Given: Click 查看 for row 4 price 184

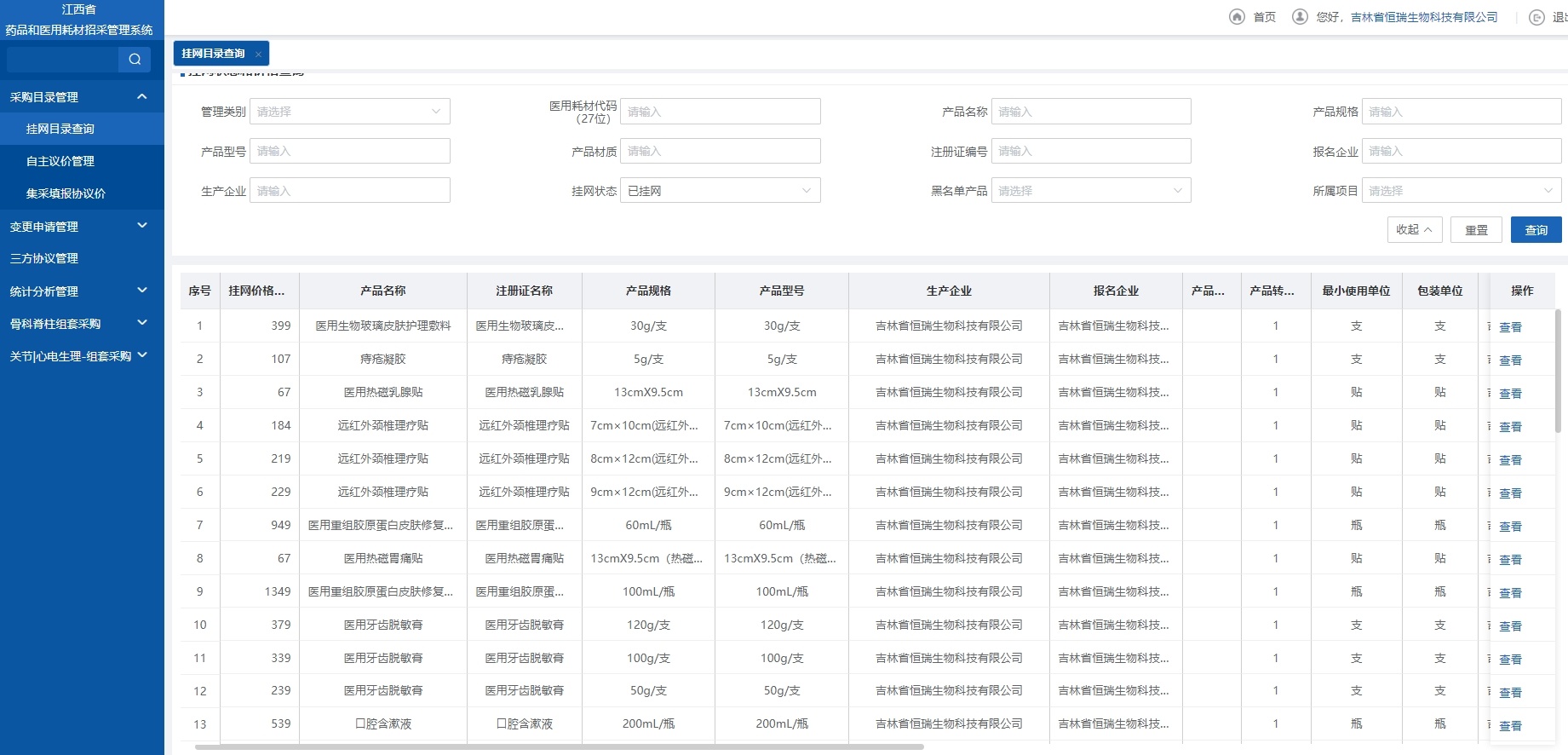Looking at the screenshot, I should point(1510,427).
